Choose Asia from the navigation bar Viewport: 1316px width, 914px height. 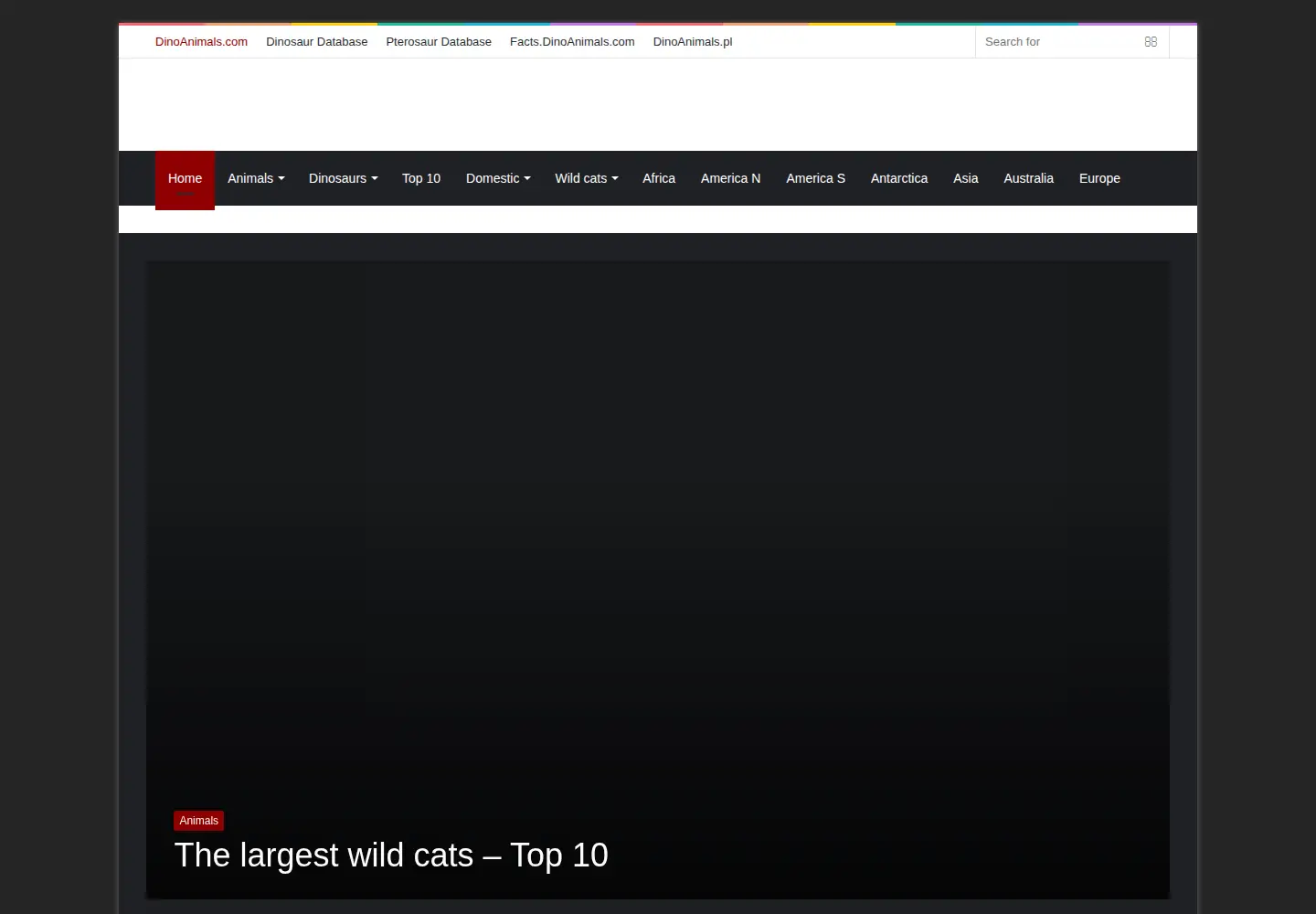coord(966,178)
